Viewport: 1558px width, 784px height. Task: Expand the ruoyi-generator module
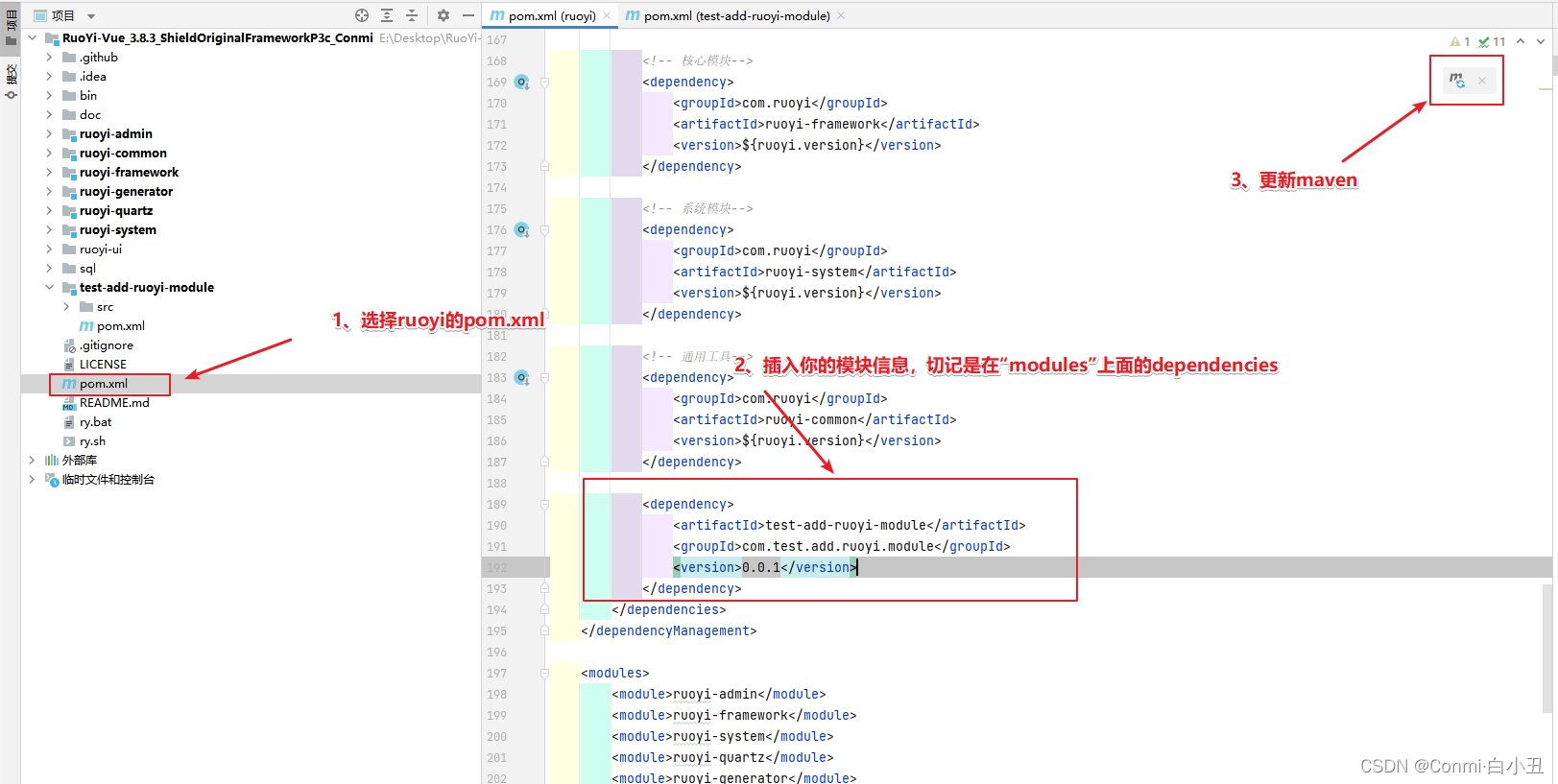tap(49, 192)
